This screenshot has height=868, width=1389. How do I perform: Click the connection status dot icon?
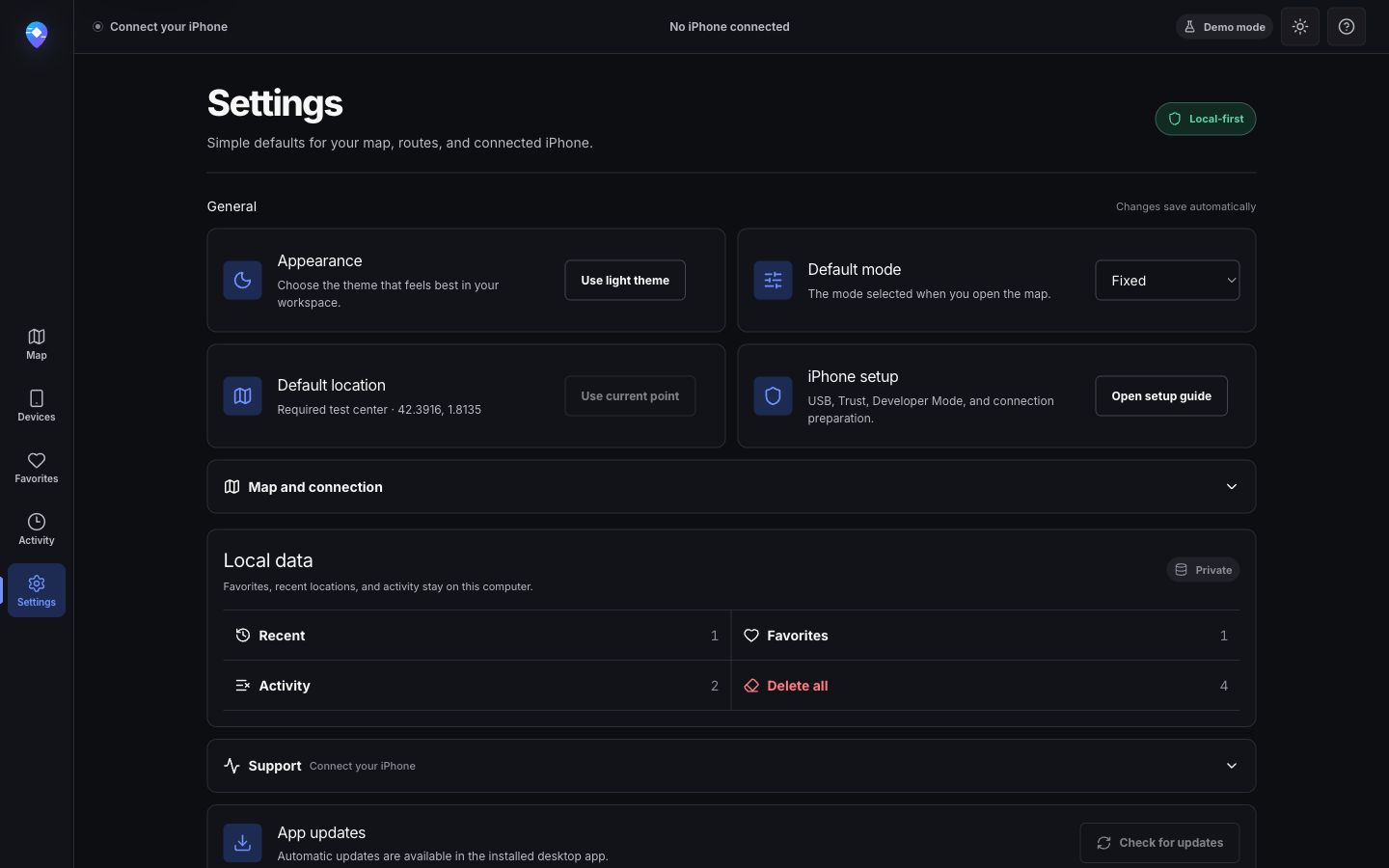point(97,27)
